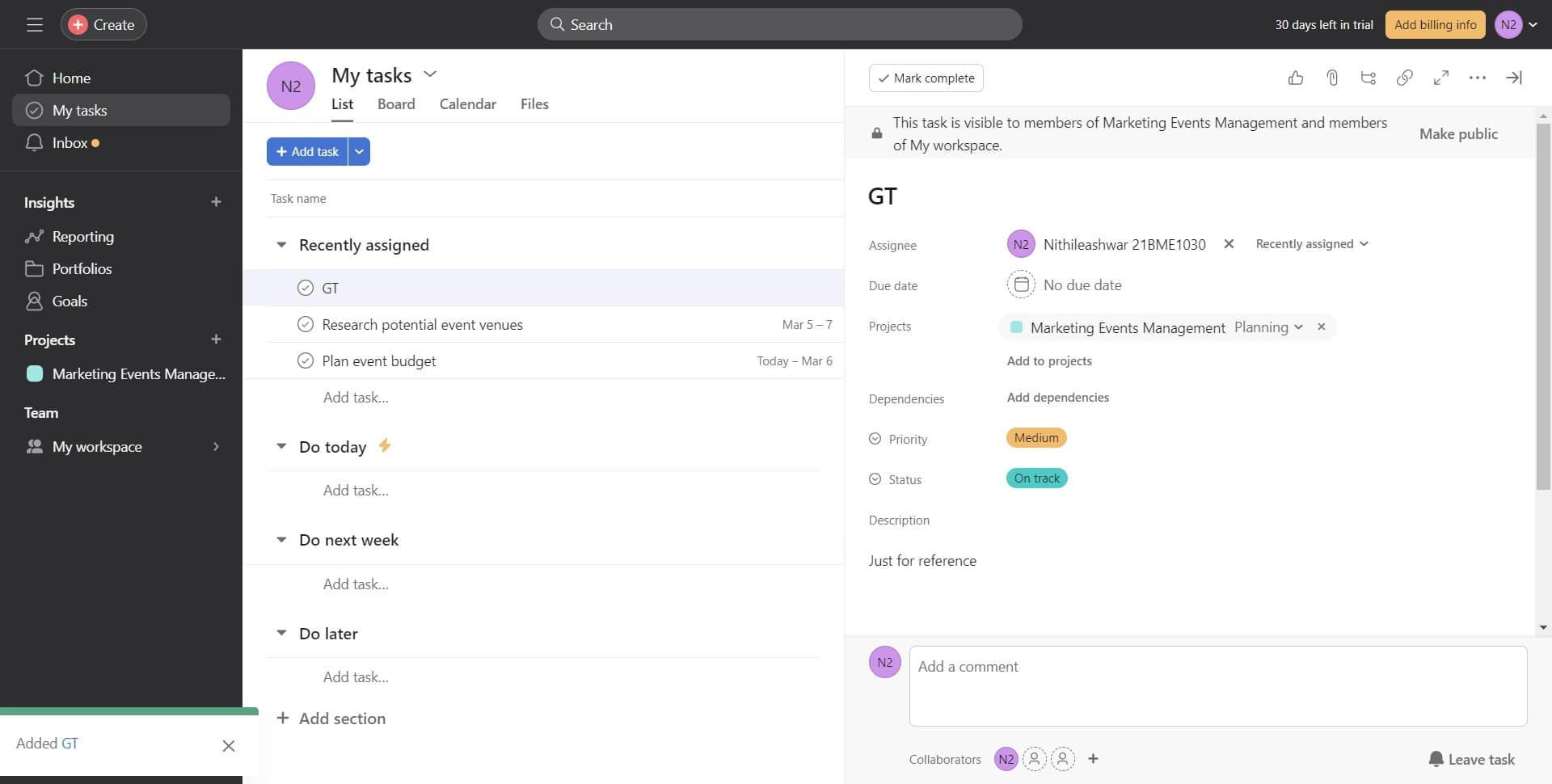The image size is (1552, 784).
Task: Copy task link via chain icon
Action: pos(1405,78)
